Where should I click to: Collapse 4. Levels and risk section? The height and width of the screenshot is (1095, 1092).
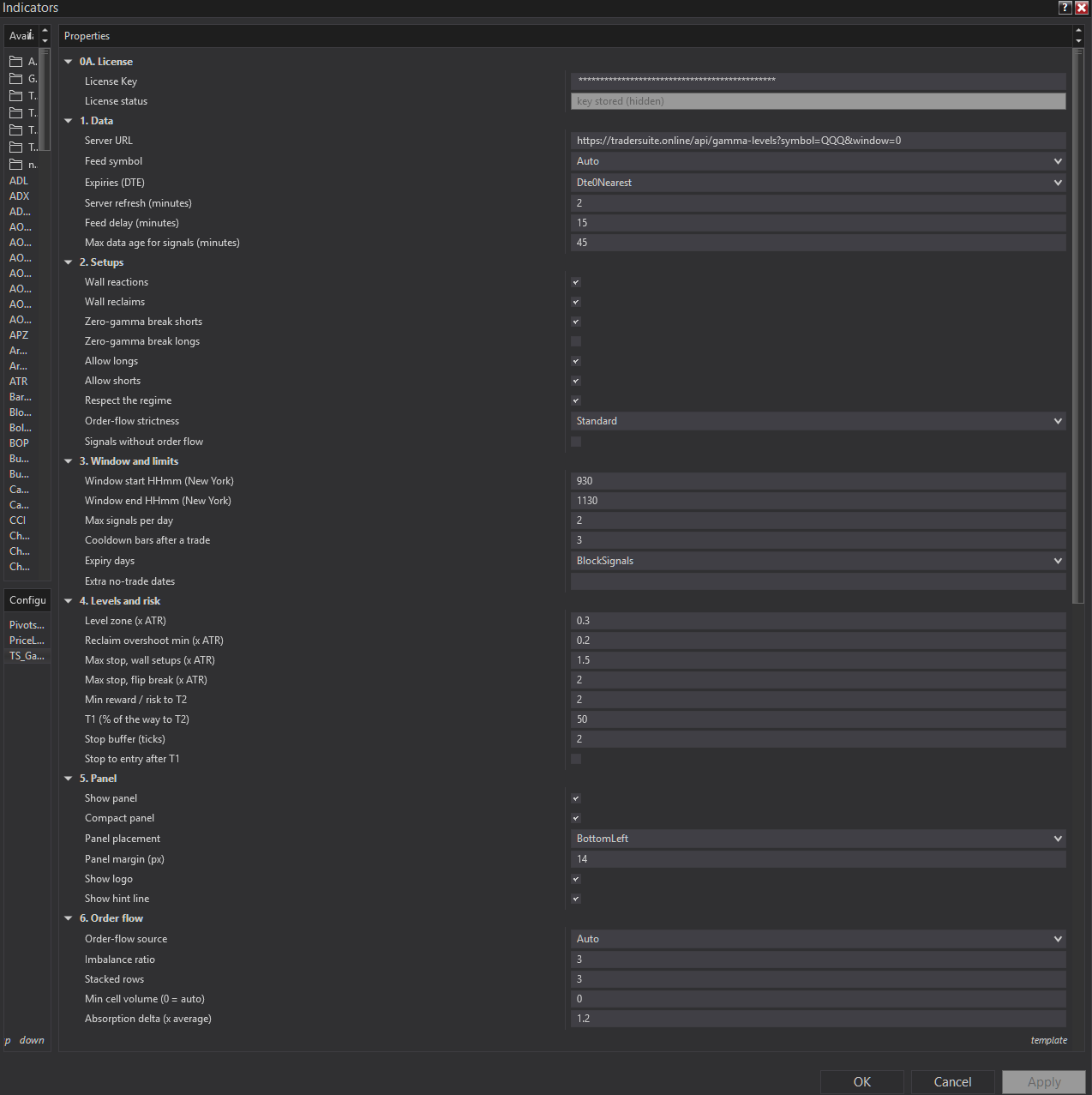click(69, 601)
